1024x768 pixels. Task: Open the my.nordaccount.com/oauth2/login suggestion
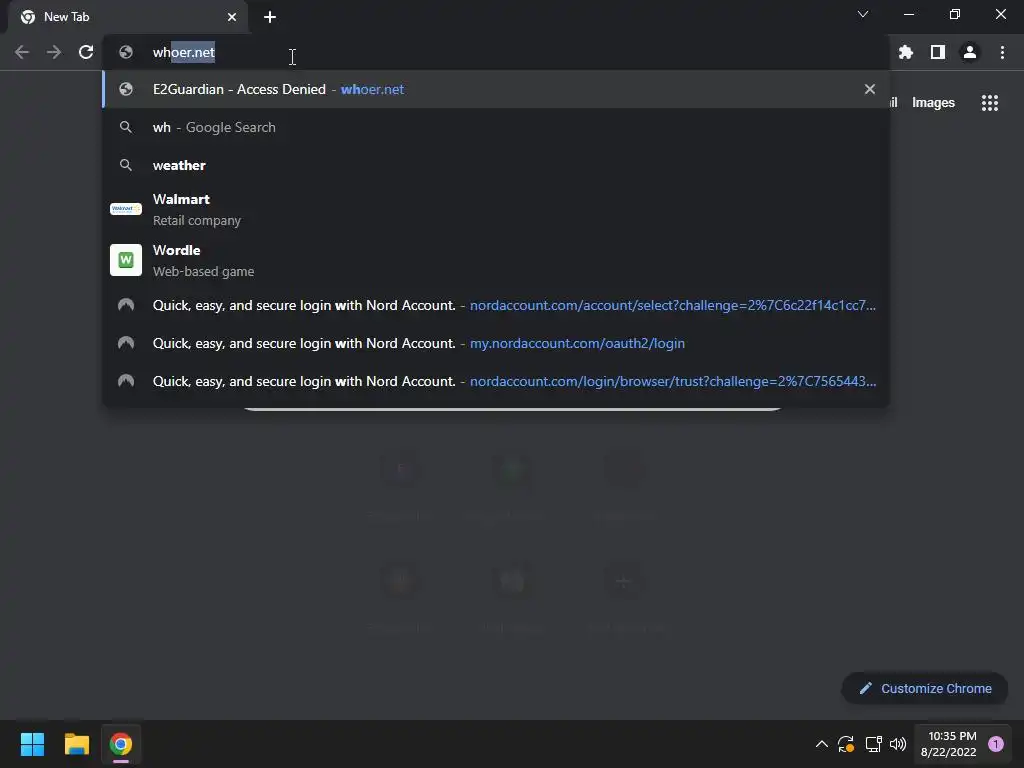pos(496,343)
